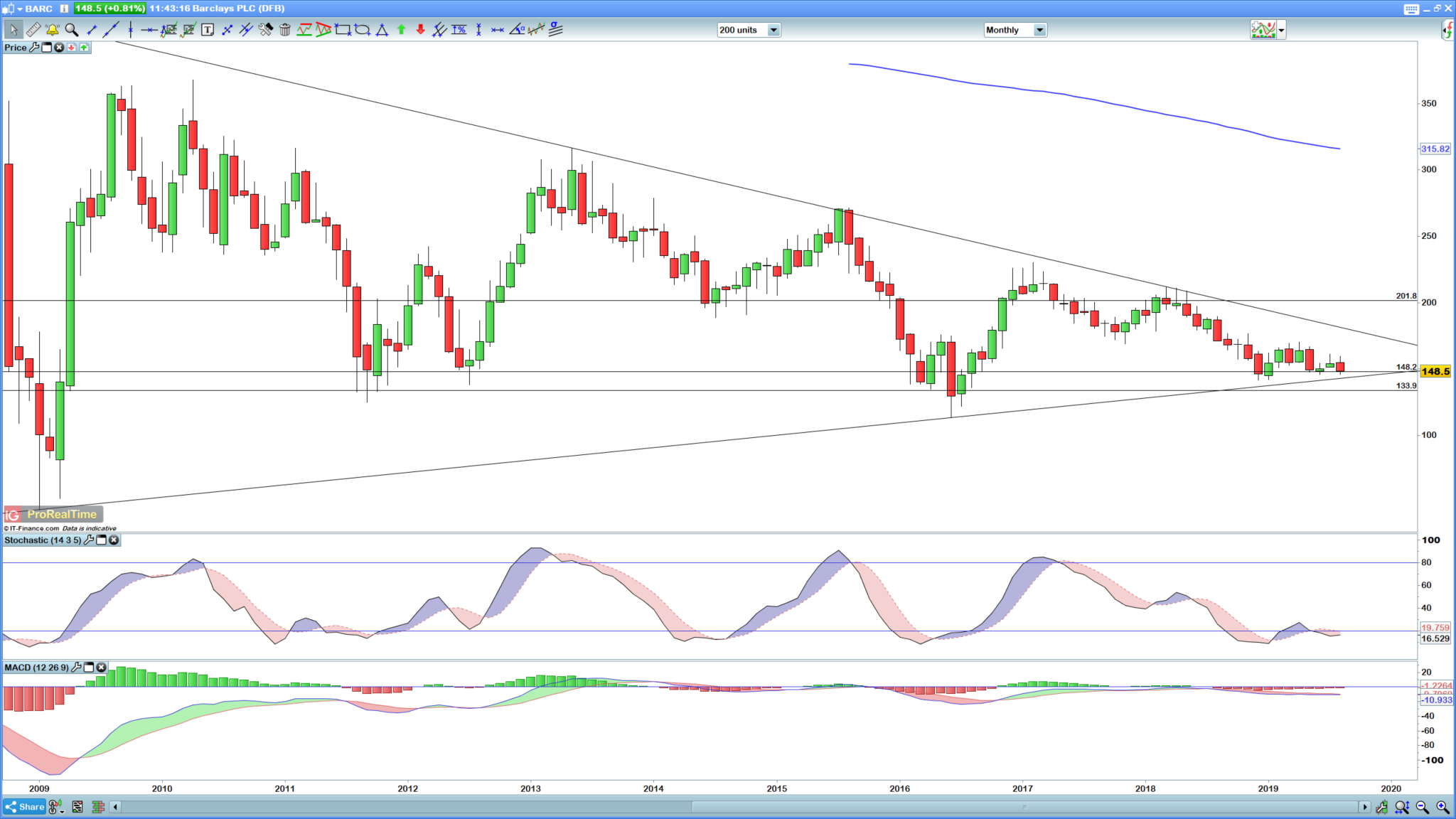Image resolution: width=1456 pixels, height=819 pixels.
Task: Choose the horizontal distance arrows tool
Action: pyautogui.click(x=498, y=30)
